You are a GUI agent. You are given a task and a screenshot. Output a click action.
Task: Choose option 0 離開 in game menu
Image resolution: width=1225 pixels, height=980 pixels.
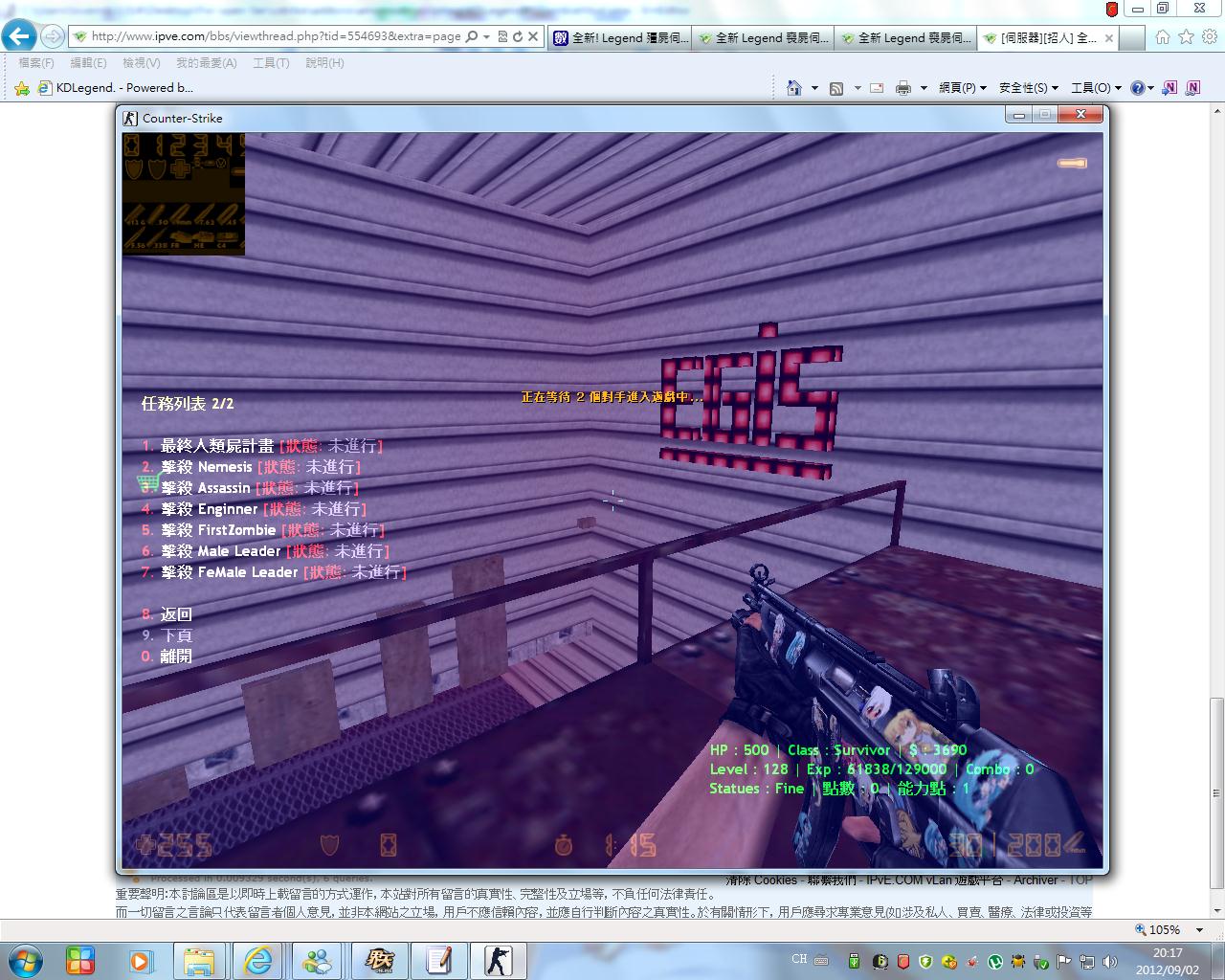[x=167, y=657]
